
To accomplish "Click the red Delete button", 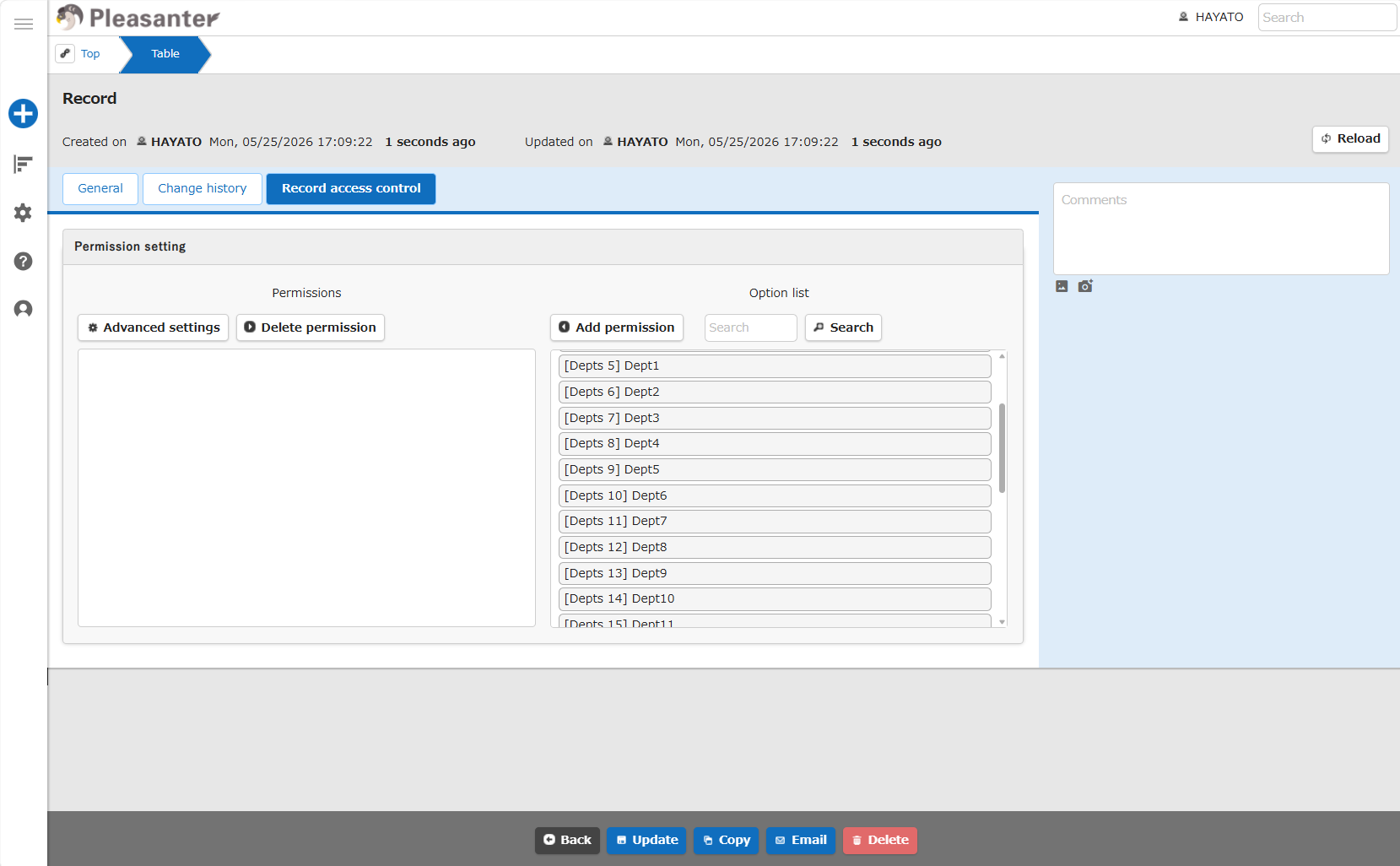I will (x=880, y=841).
